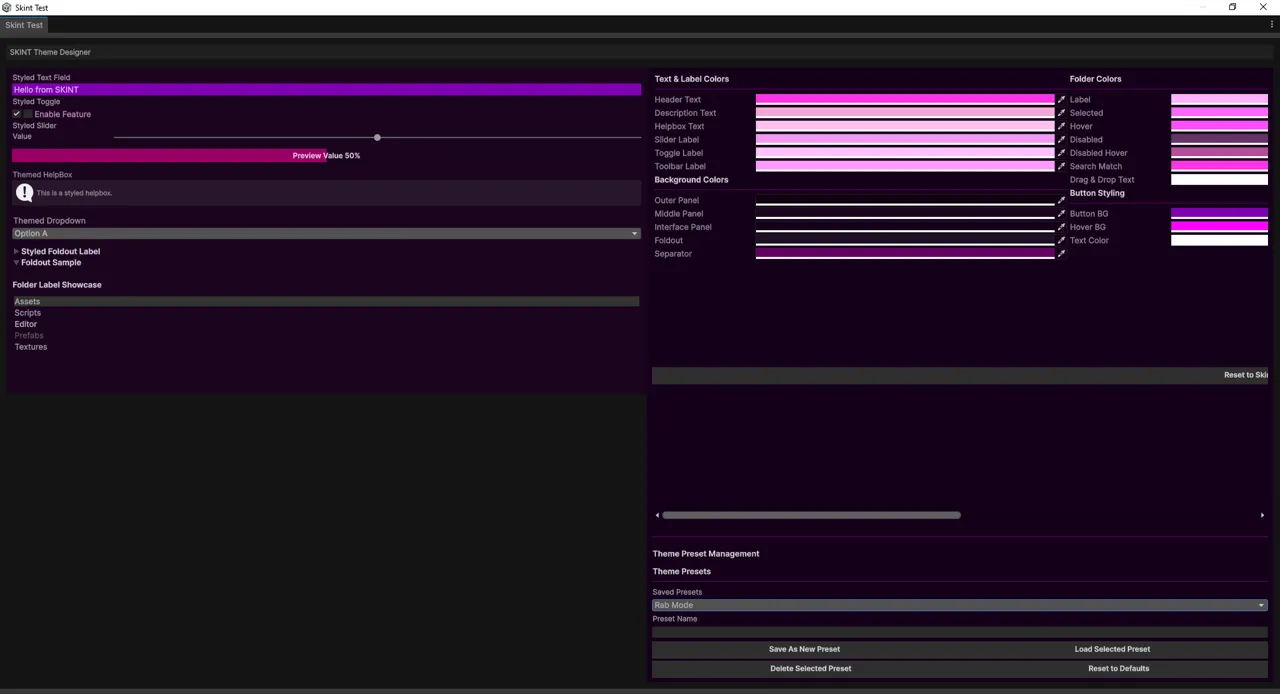Image resolution: width=1280 pixels, height=694 pixels.
Task: Open the Description Text color swatch
Action: click(x=905, y=113)
